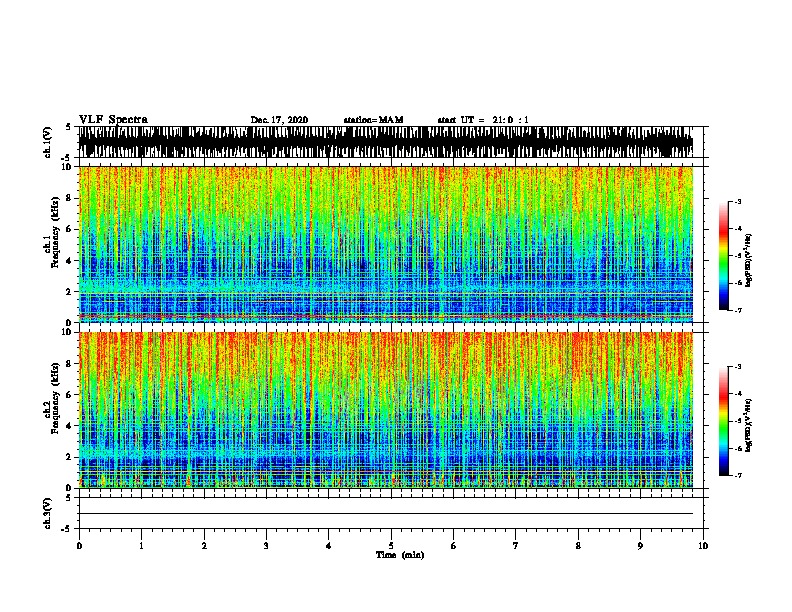Viewport: 792px width, 612px height.
Task: Click time axis tick label "2"
Action: point(204,546)
